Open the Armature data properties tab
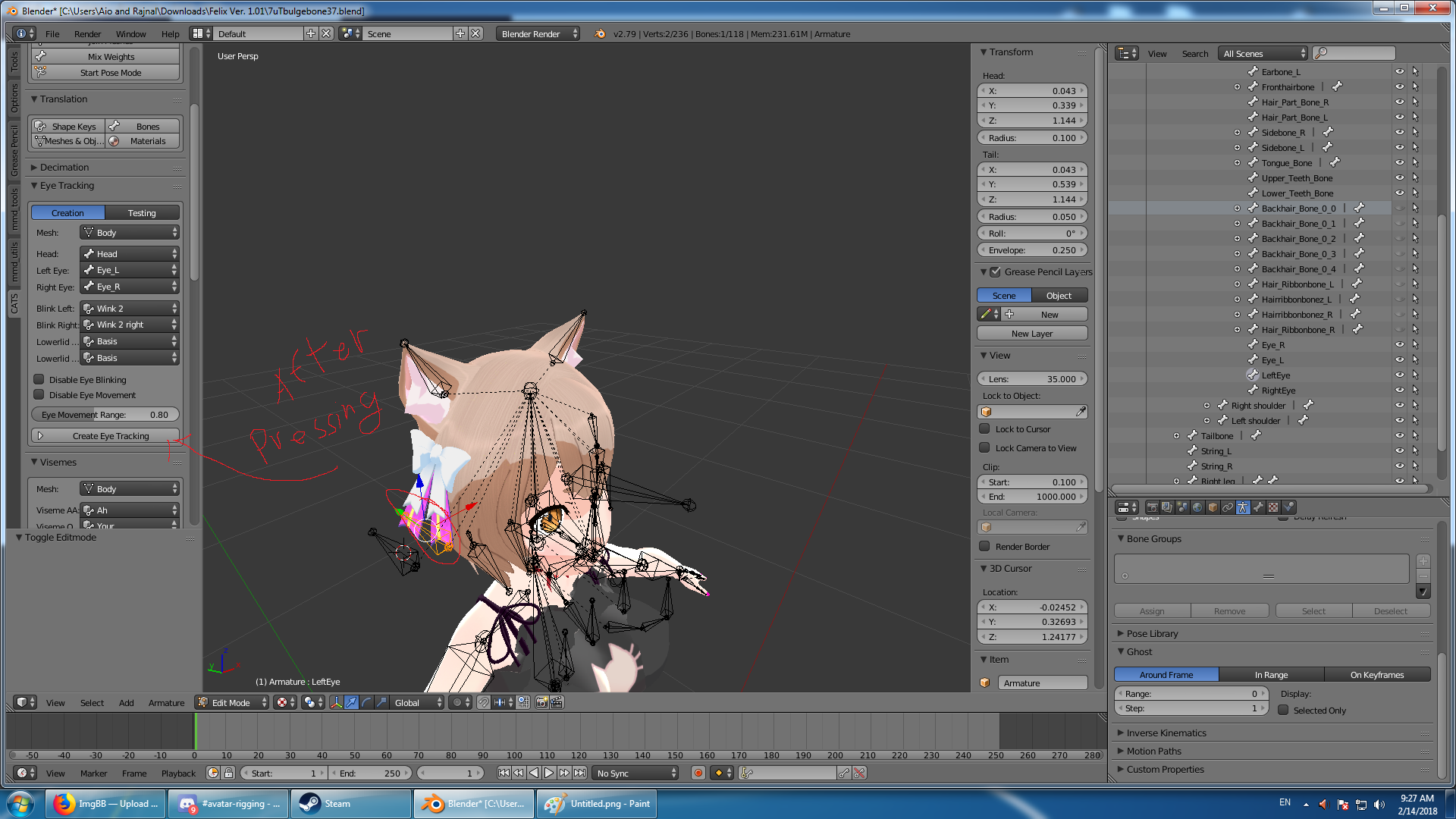This screenshot has height=819, width=1456. point(1243,507)
